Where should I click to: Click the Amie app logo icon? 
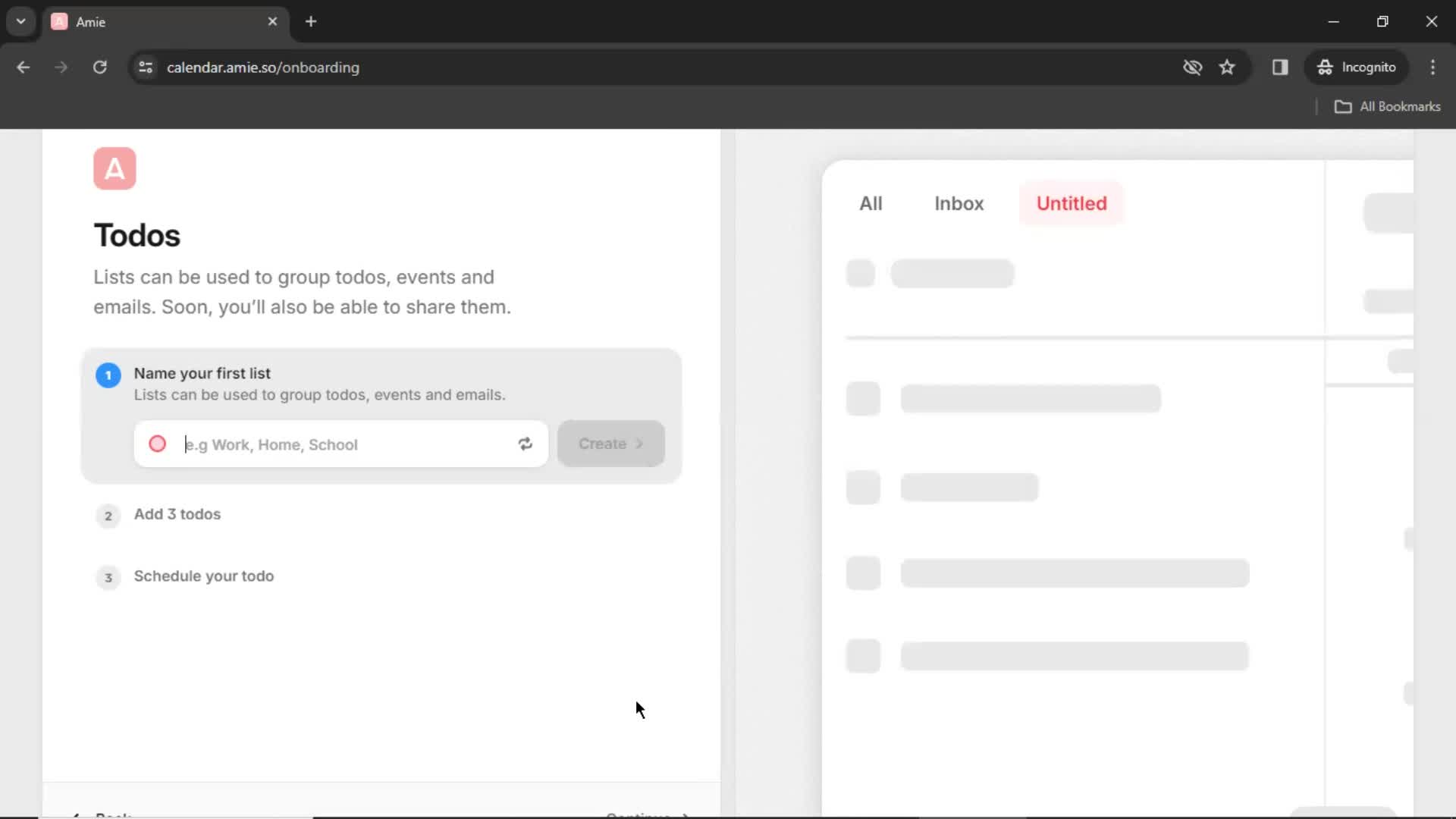(114, 168)
